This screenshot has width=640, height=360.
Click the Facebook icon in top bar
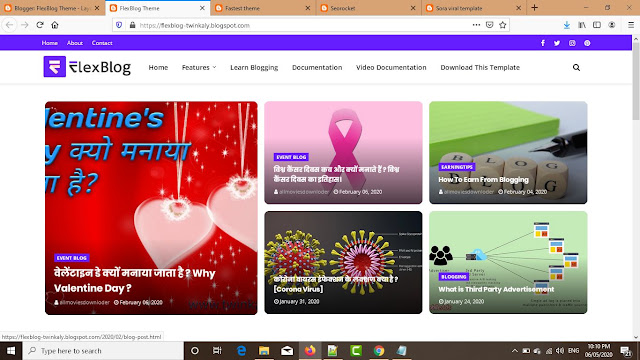coord(542,43)
